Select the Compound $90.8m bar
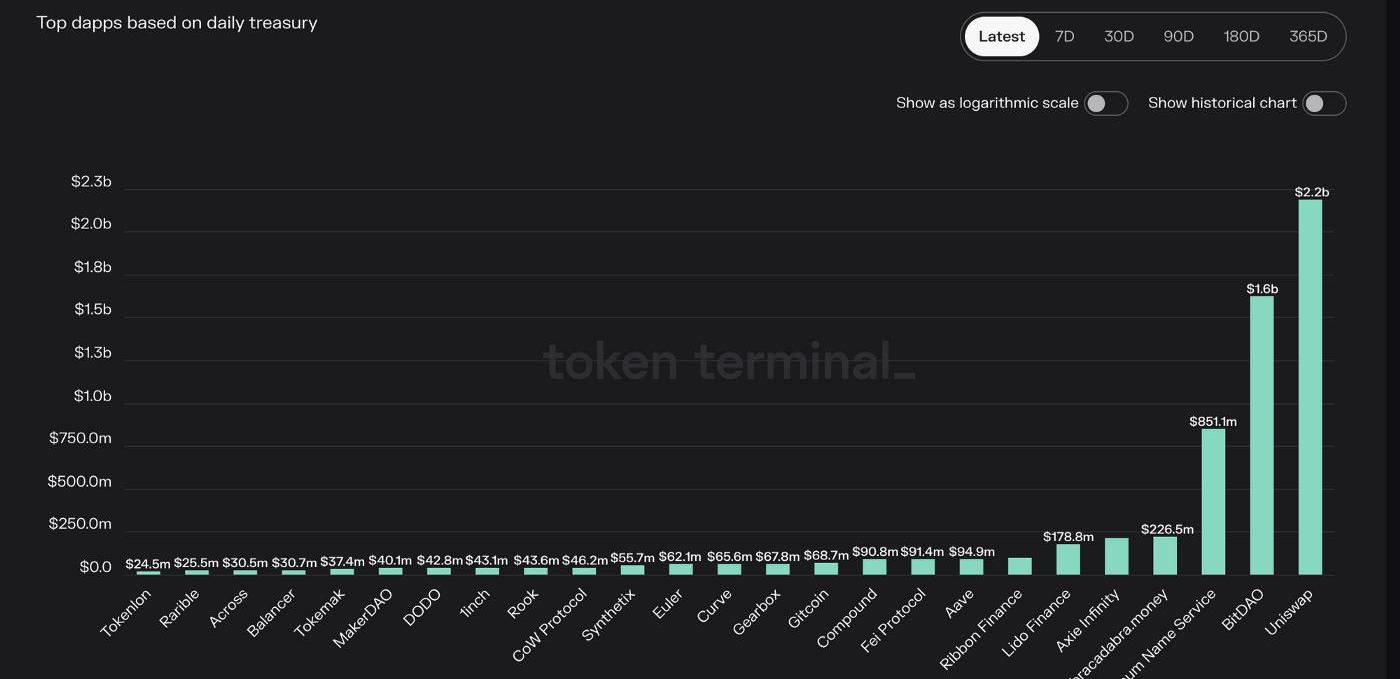This screenshot has height=679, width=1400. pos(874,566)
